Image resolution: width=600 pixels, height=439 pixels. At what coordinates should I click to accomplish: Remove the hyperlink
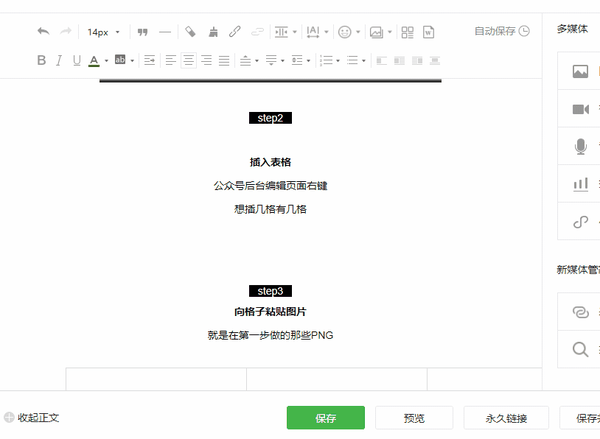point(257,32)
